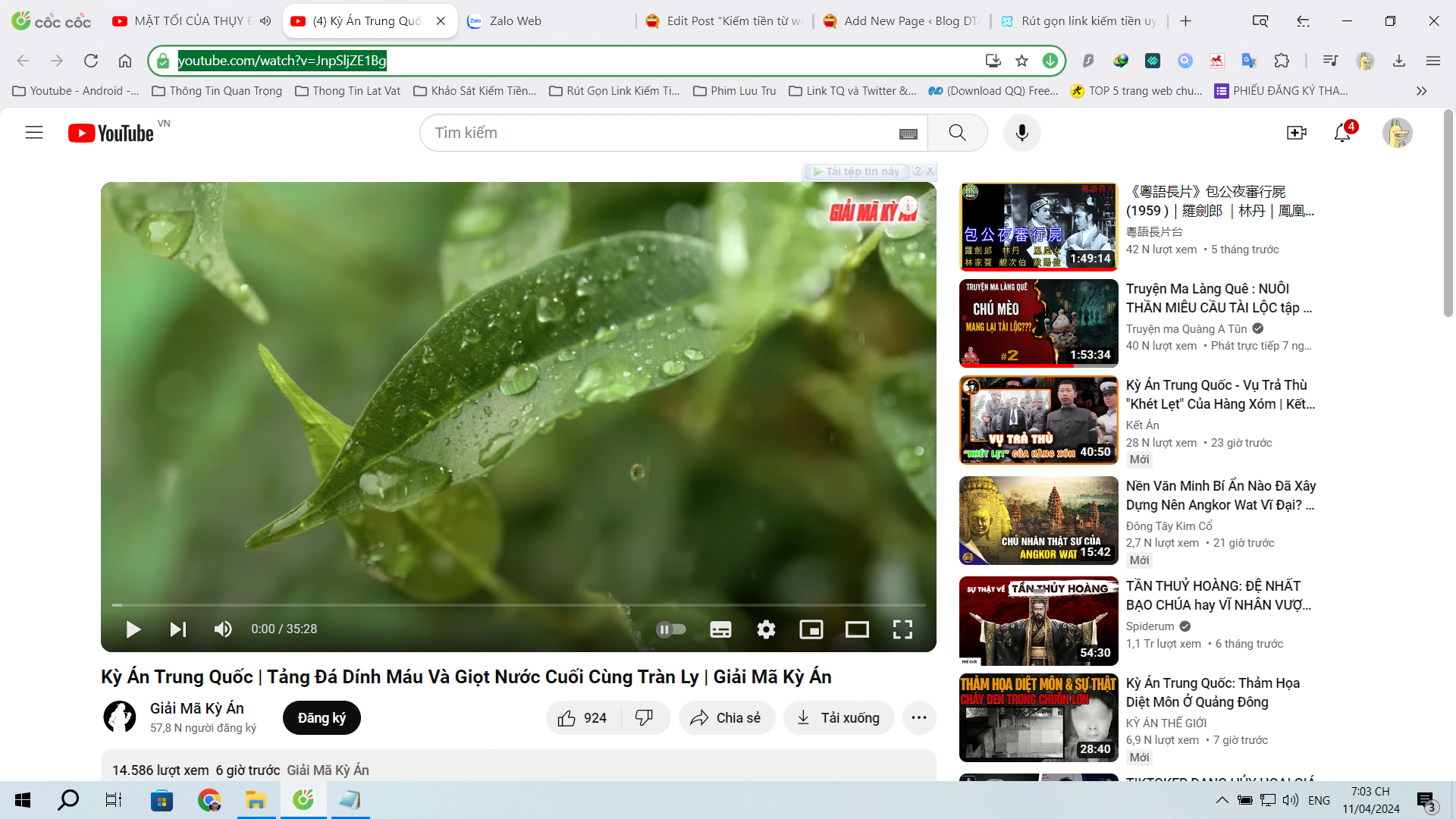Like the video with 924 likes
Screen dimensions: 1456x819
click(582, 718)
